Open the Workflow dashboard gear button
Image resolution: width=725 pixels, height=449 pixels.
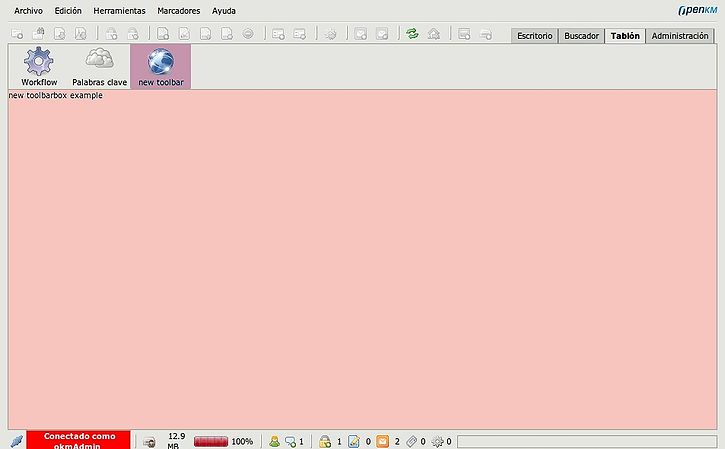pos(39,67)
